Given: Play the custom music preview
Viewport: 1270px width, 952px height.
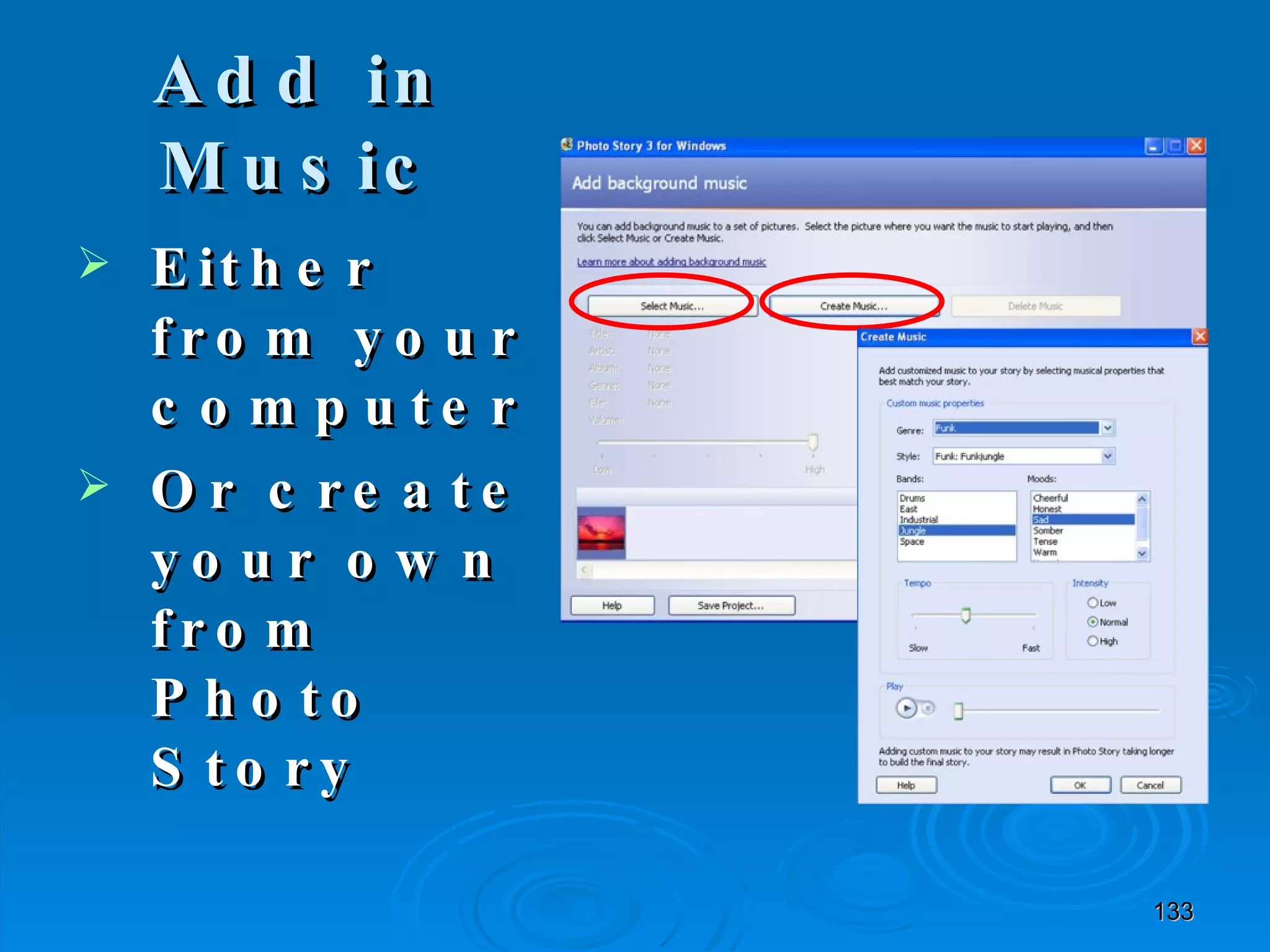Looking at the screenshot, I should coord(907,708).
